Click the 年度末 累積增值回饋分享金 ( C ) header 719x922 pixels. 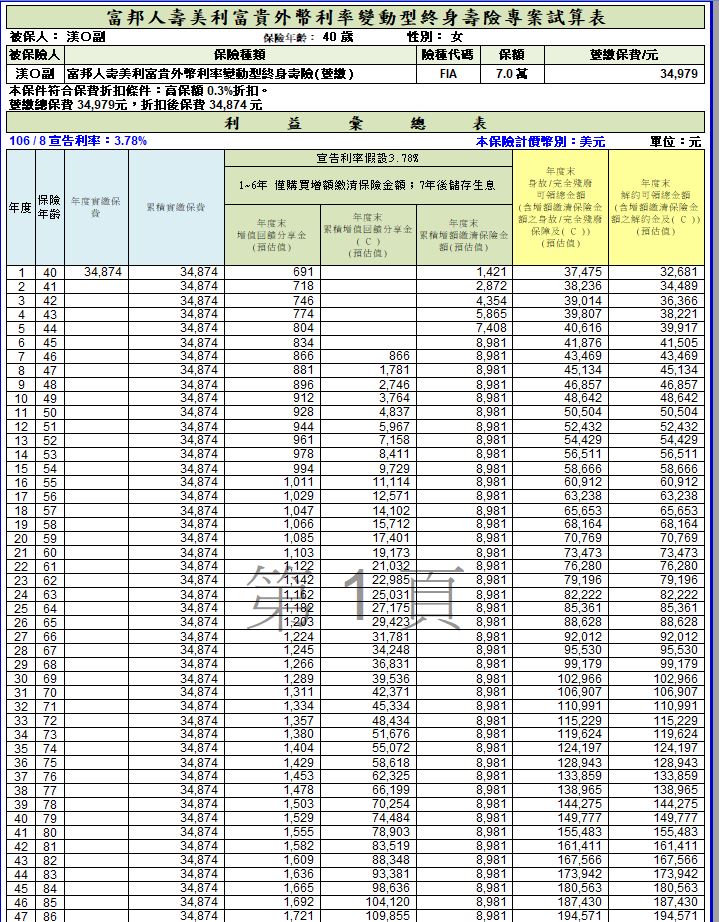(x=368, y=235)
